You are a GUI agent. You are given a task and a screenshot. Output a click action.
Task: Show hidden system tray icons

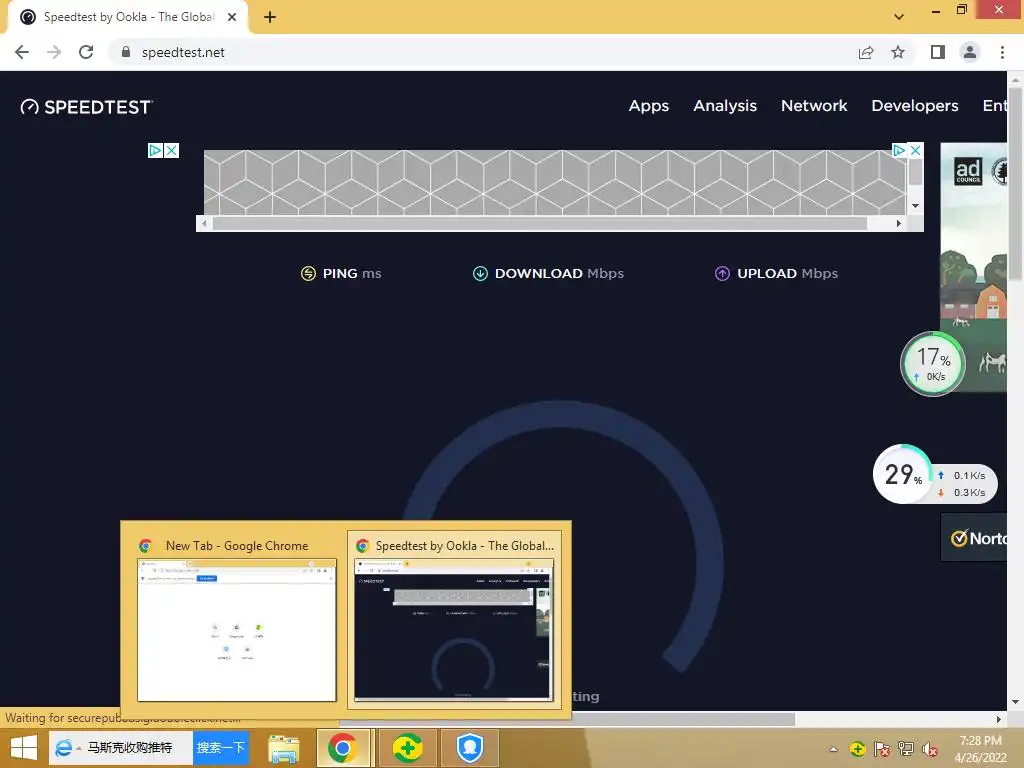pyautogui.click(x=833, y=749)
